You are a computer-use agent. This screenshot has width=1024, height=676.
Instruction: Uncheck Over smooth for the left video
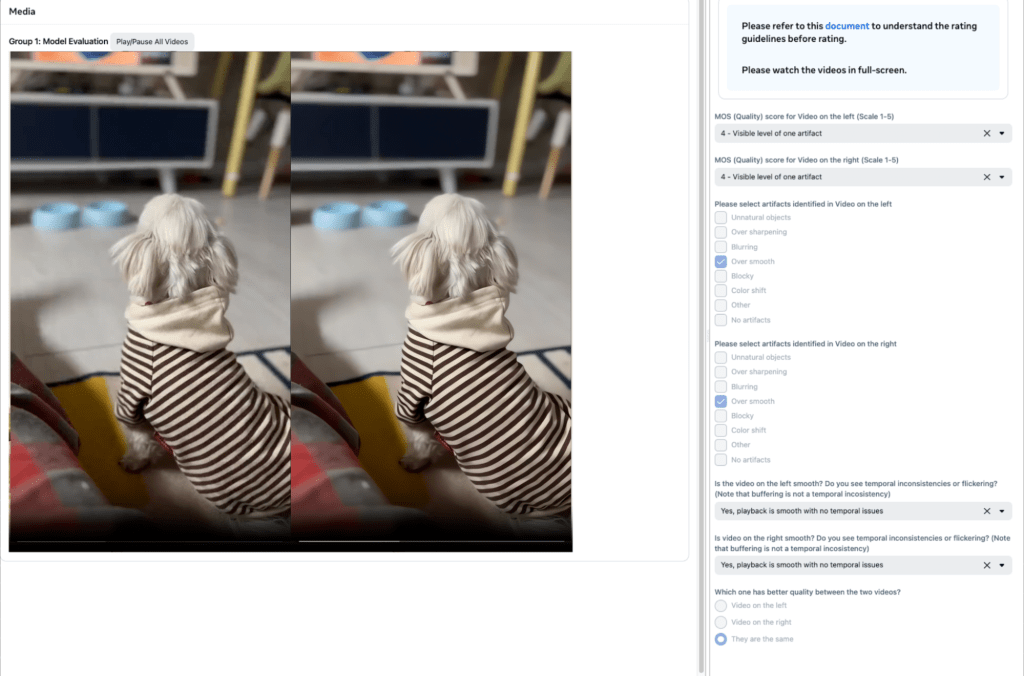pos(721,261)
